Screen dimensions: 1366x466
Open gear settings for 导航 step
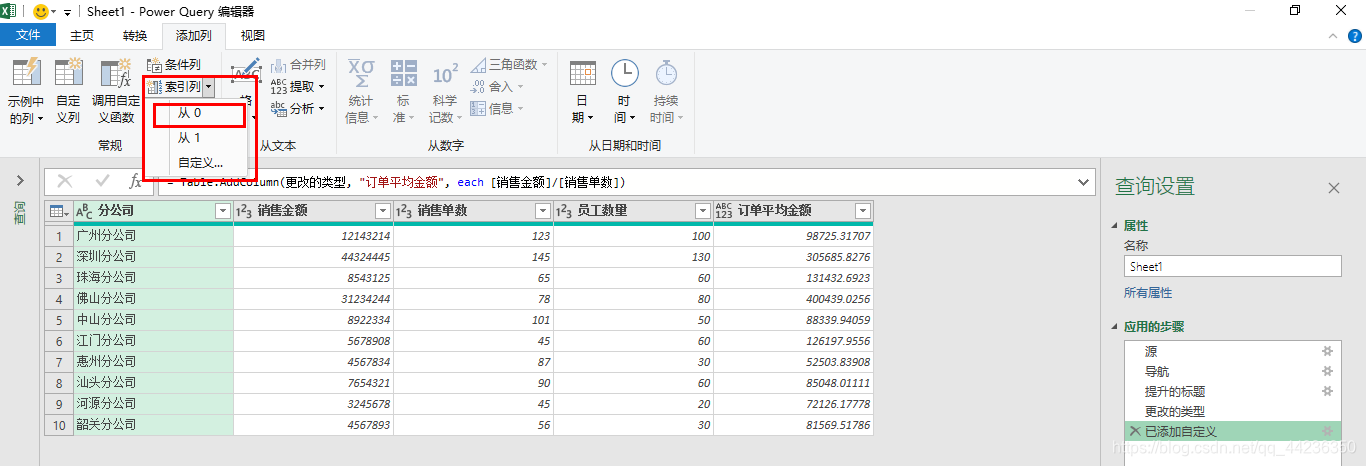1327,371
